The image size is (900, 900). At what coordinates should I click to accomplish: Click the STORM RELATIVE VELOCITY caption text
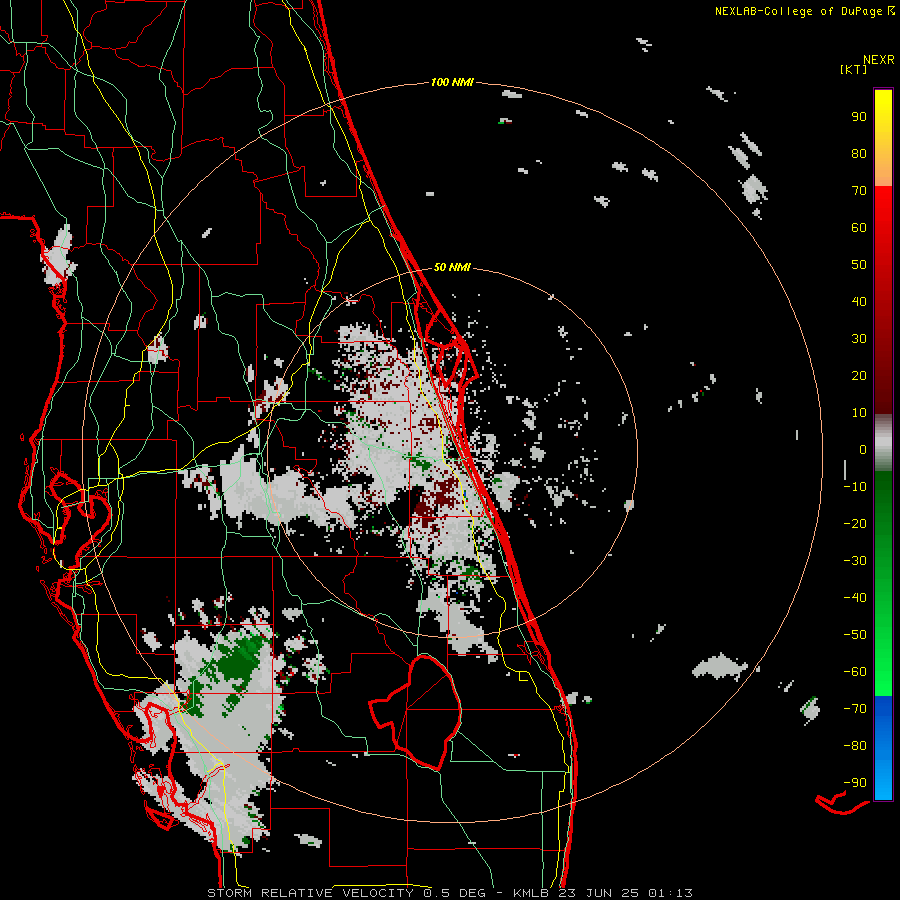[x=310, y=893]
